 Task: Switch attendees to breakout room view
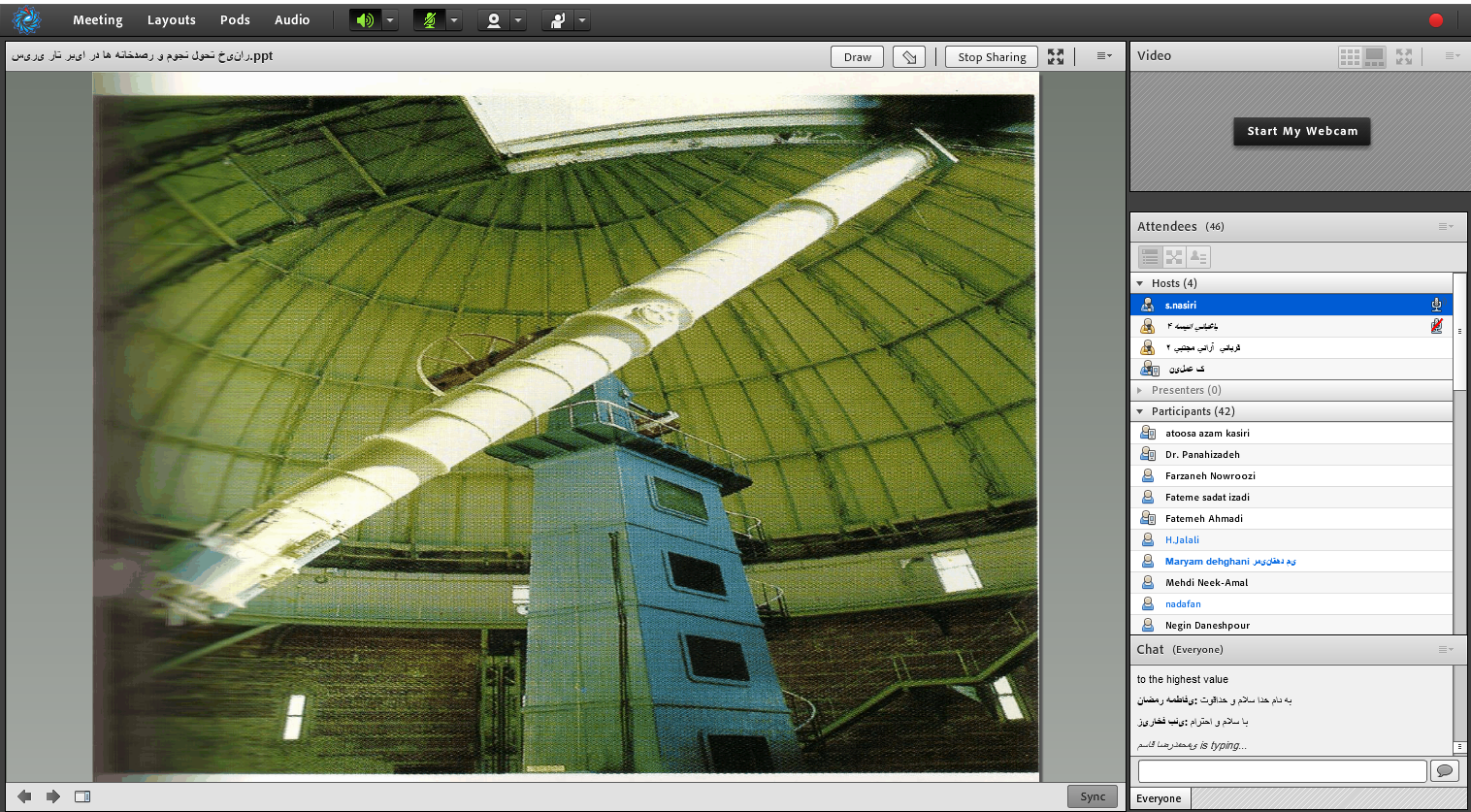coord(1174,257)
